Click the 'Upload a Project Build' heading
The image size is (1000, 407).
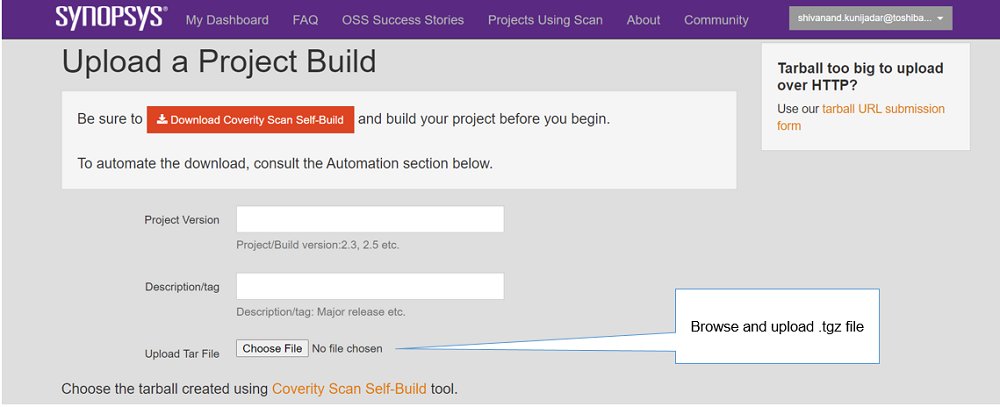[219, 63]
